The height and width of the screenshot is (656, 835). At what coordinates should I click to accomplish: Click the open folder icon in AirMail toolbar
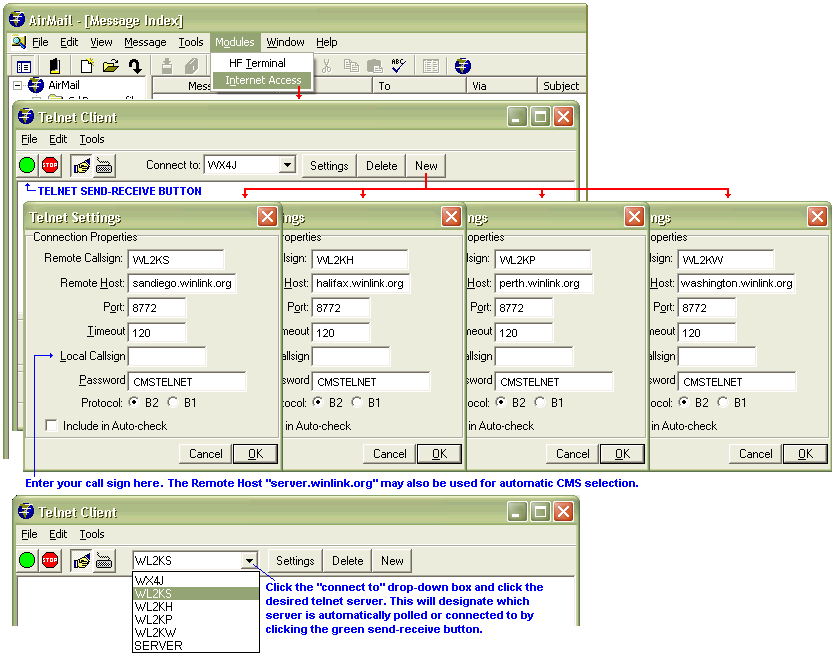(x=110, y=66)
